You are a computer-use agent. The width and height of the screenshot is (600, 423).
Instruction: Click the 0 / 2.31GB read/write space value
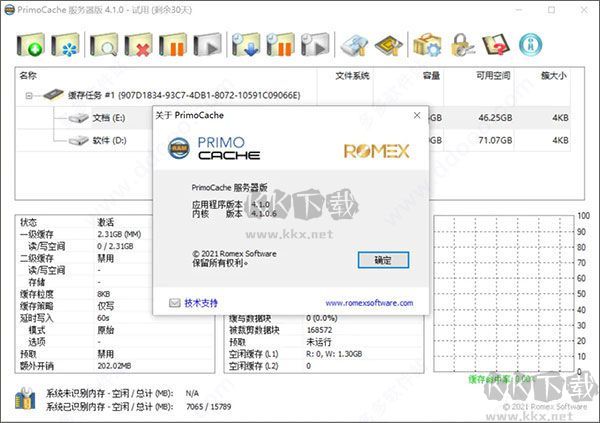click(115, 246)
